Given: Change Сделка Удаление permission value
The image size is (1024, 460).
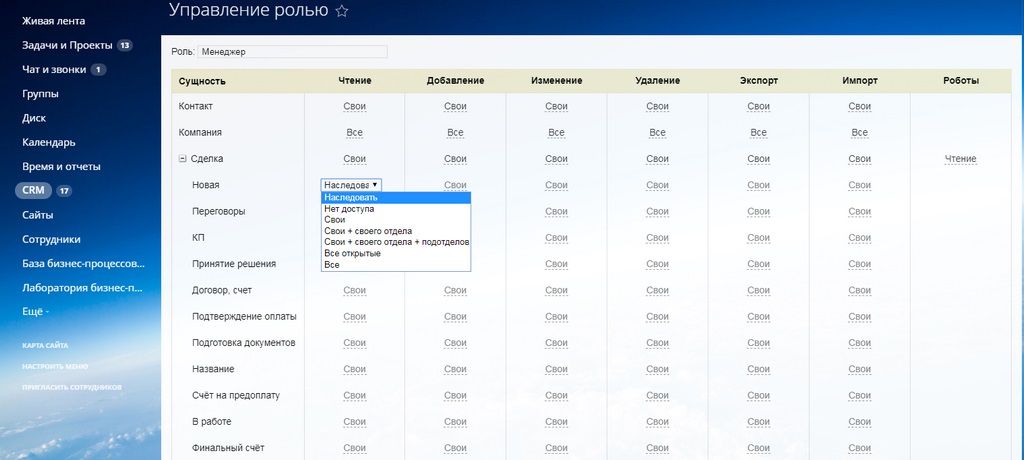Looking at the screenshot, I should (x=658, y=159).
